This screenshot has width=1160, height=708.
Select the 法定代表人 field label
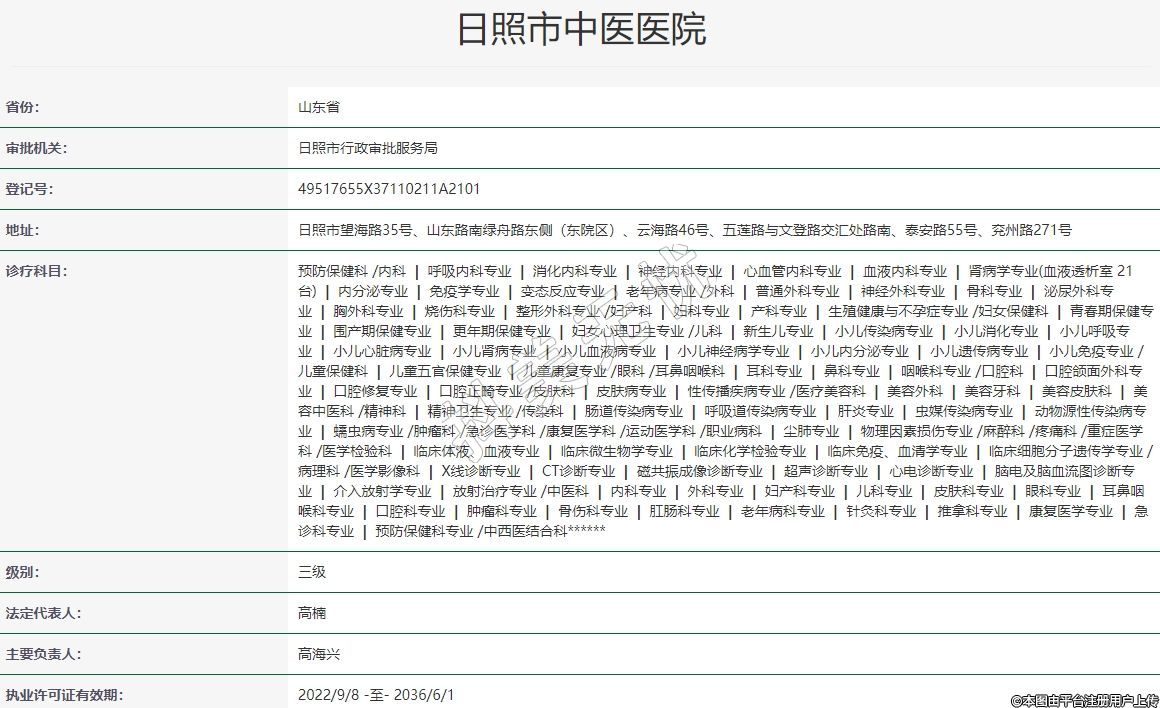(x=43, y=613)
